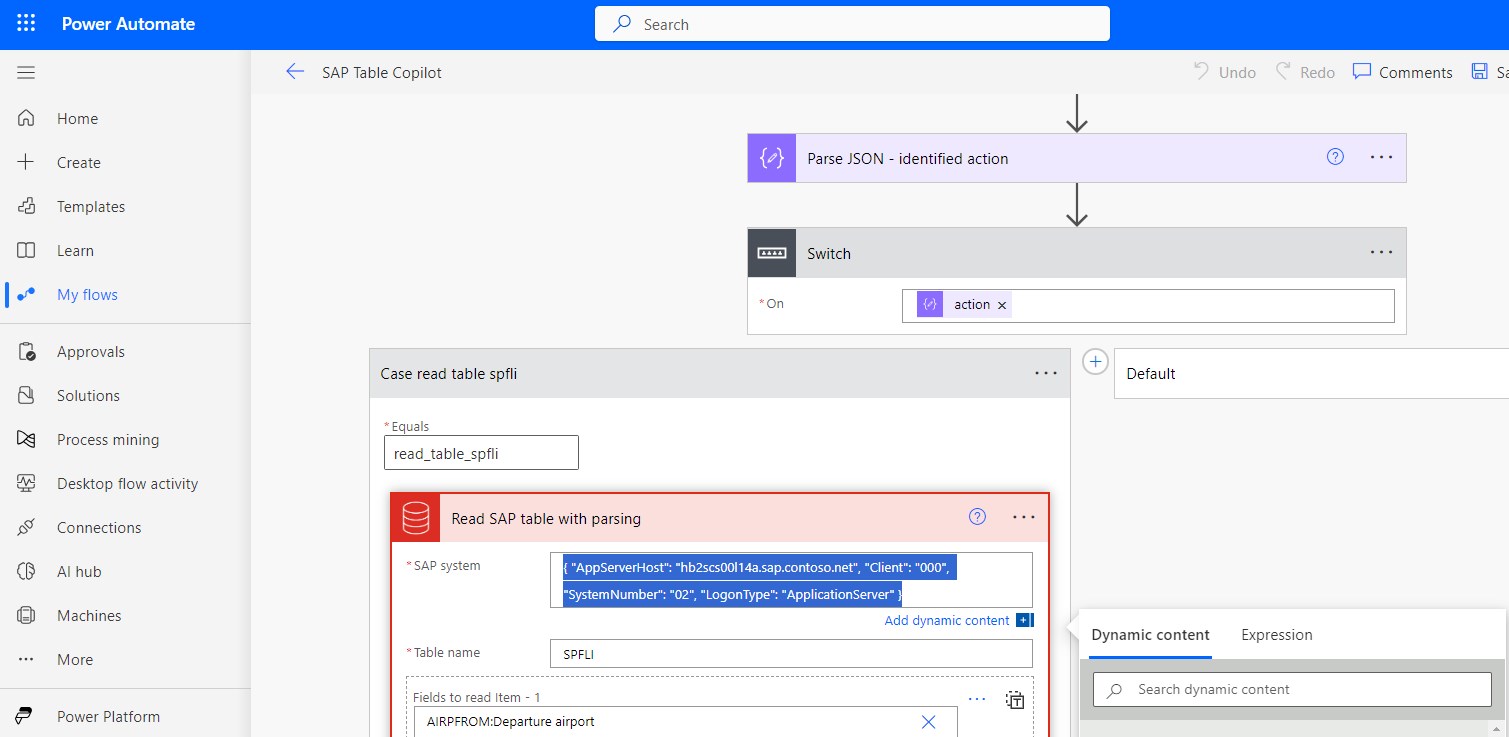Select the Read SAP table with parsing title
The height and width of the screenshot is (737, 1509).
click(546, 518)
